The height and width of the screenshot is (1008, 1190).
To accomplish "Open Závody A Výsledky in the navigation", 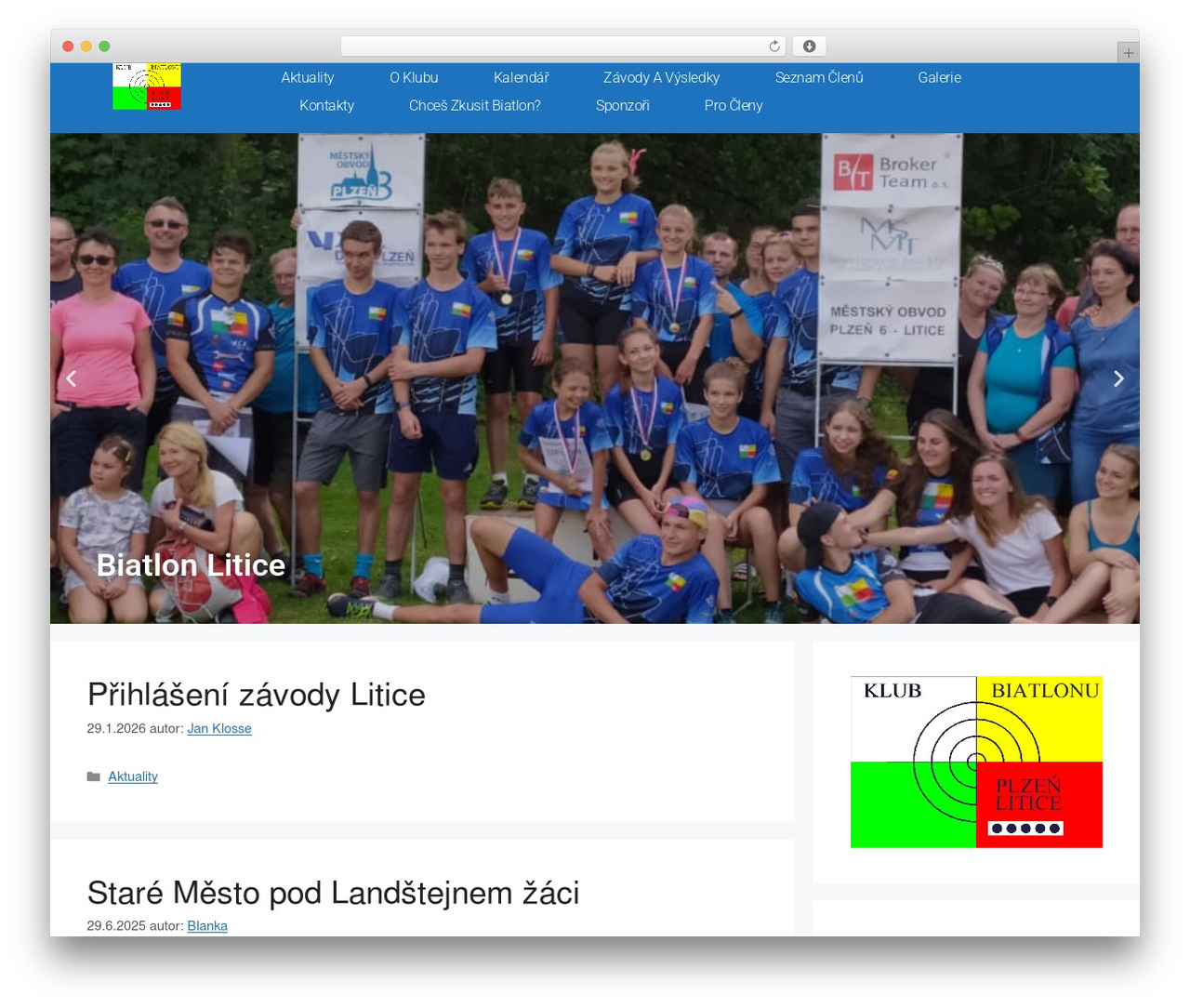I will point(662,77).
